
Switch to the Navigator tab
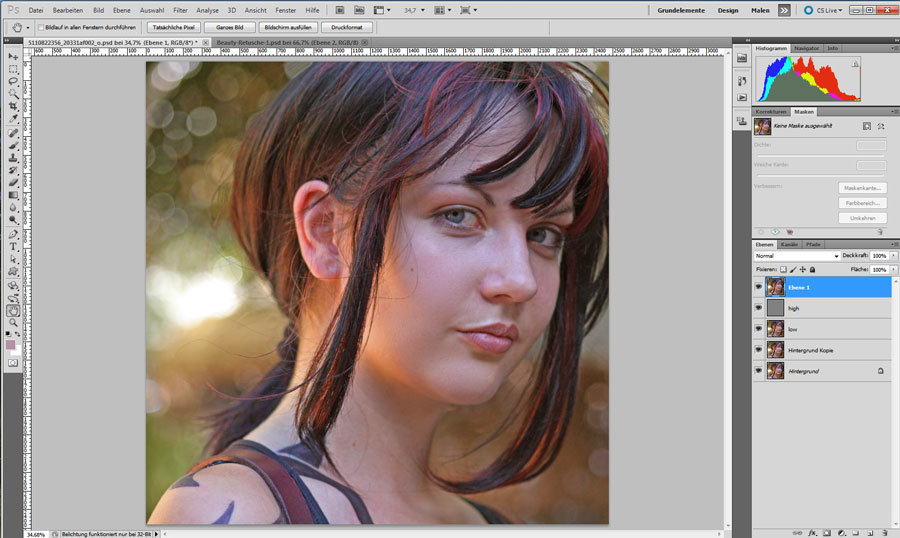coord(806,48)
